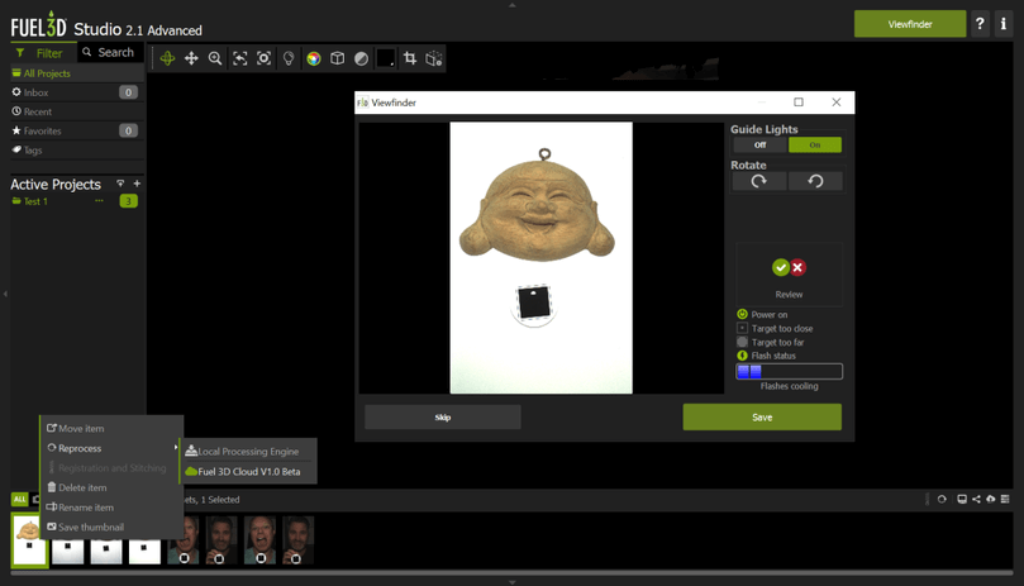Click the share icon above the thumbnail strip
This screenshot has width=1024, height=586.
click(977, 499)
